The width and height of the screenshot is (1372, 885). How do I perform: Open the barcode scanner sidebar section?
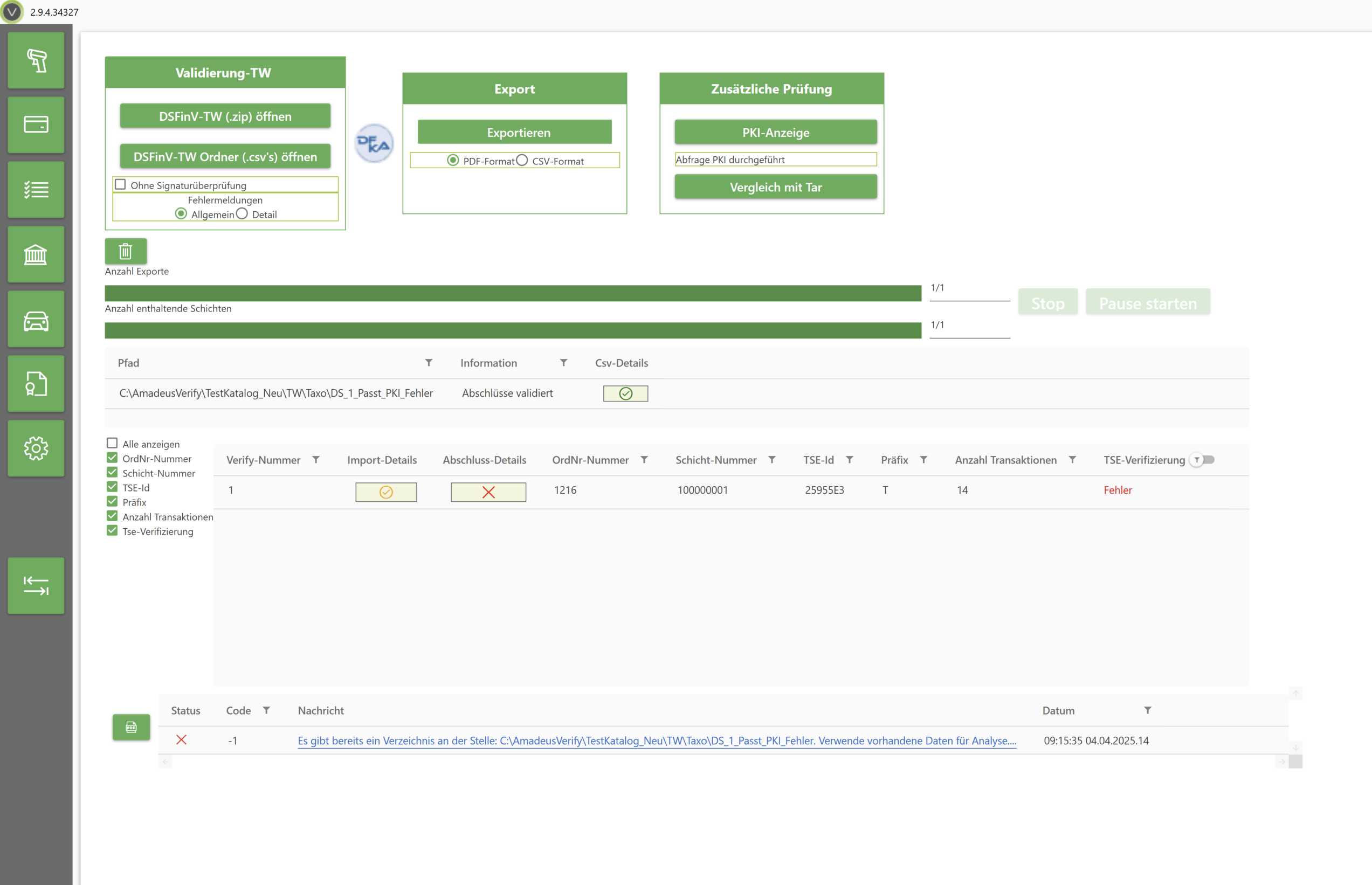pos(36,60)
